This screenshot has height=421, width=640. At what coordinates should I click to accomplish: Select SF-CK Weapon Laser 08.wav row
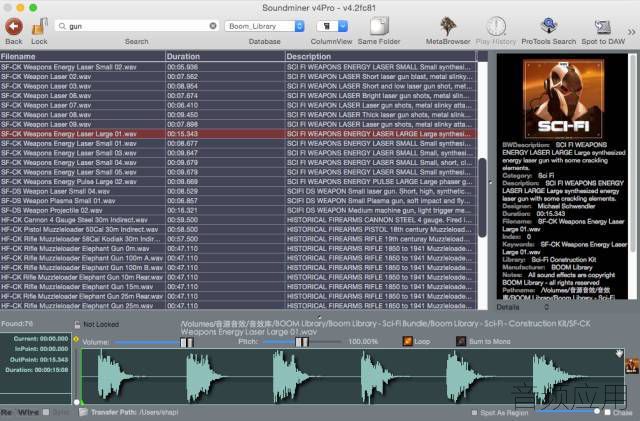click(238, 115)
